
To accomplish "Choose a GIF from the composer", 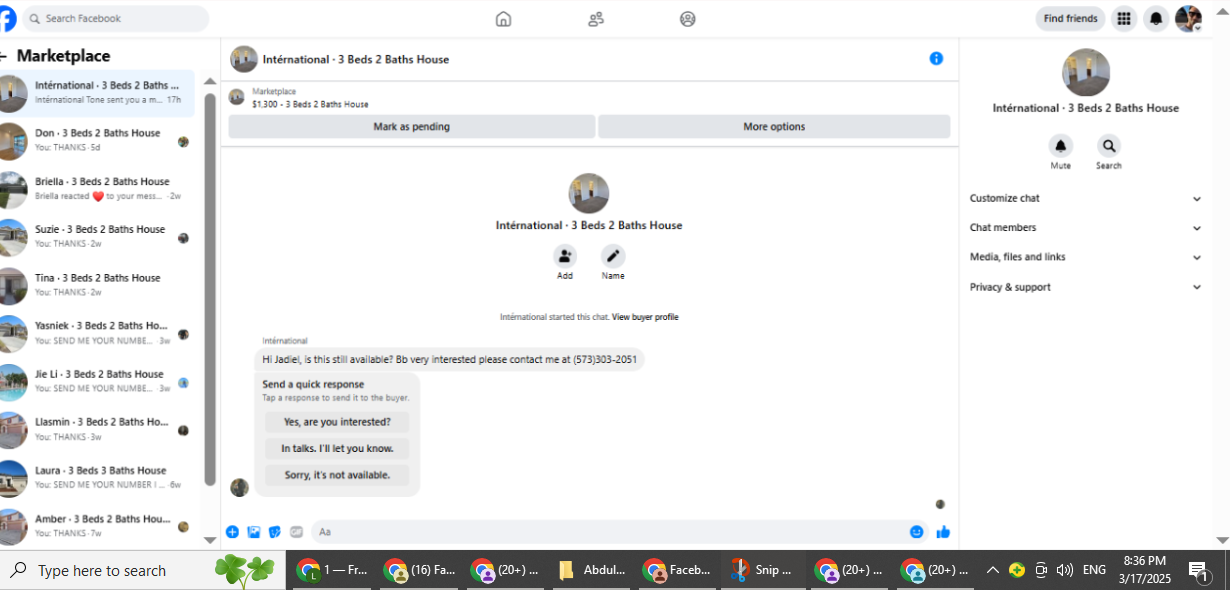I will [x=296, y=532].
